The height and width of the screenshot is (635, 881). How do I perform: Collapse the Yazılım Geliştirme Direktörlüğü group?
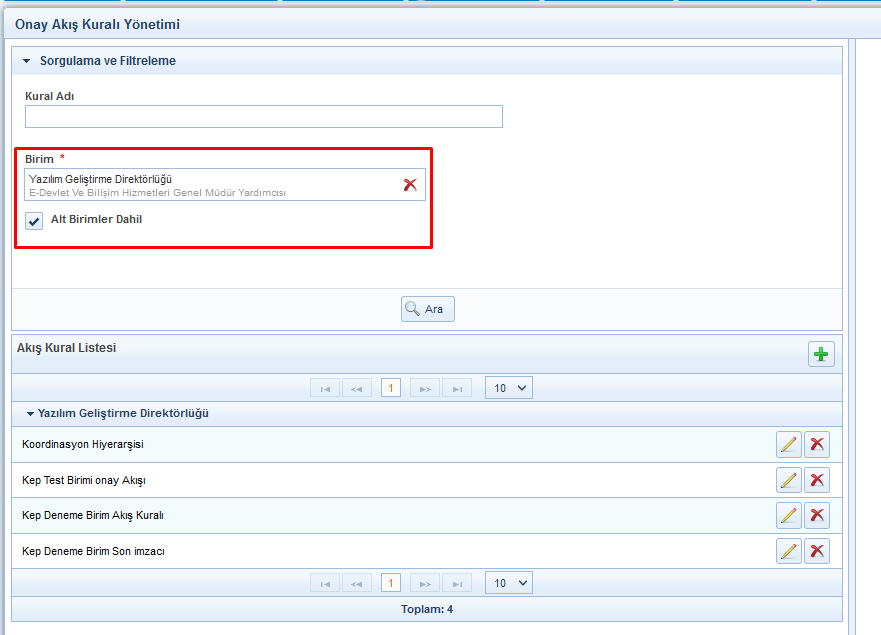(x=30, y=414)
